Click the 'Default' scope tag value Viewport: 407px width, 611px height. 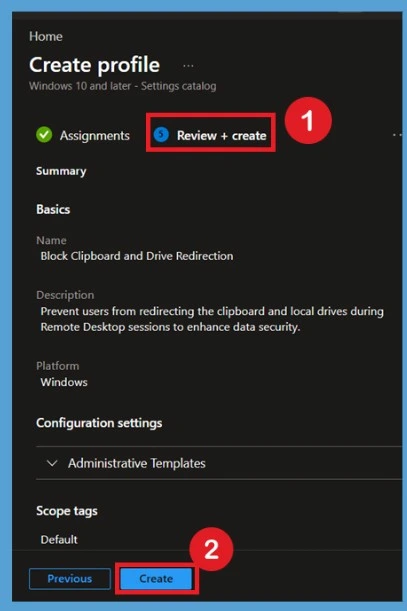tap(59, 540)
